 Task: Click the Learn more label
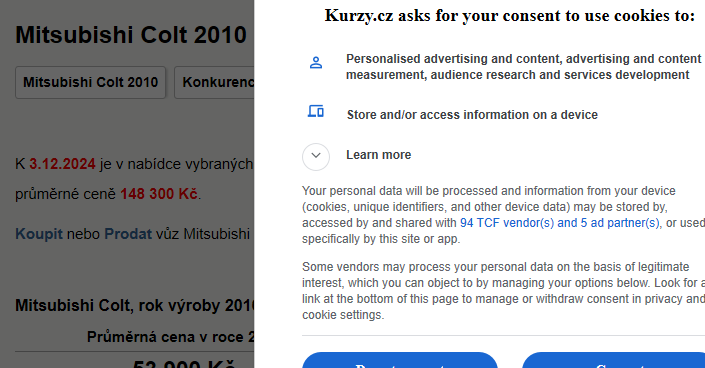click(x=378, y=155)
